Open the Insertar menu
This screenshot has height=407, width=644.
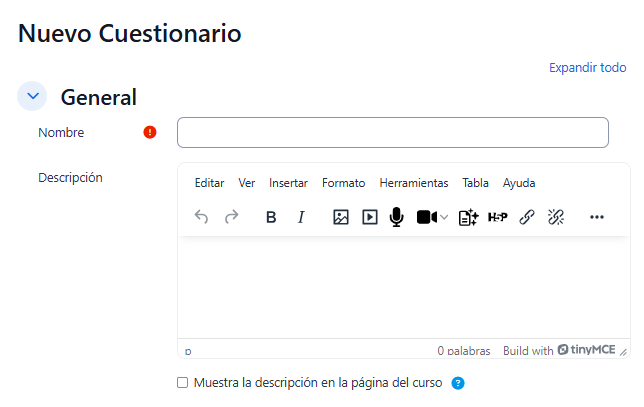pyautogui.click(x=288, y=183)
